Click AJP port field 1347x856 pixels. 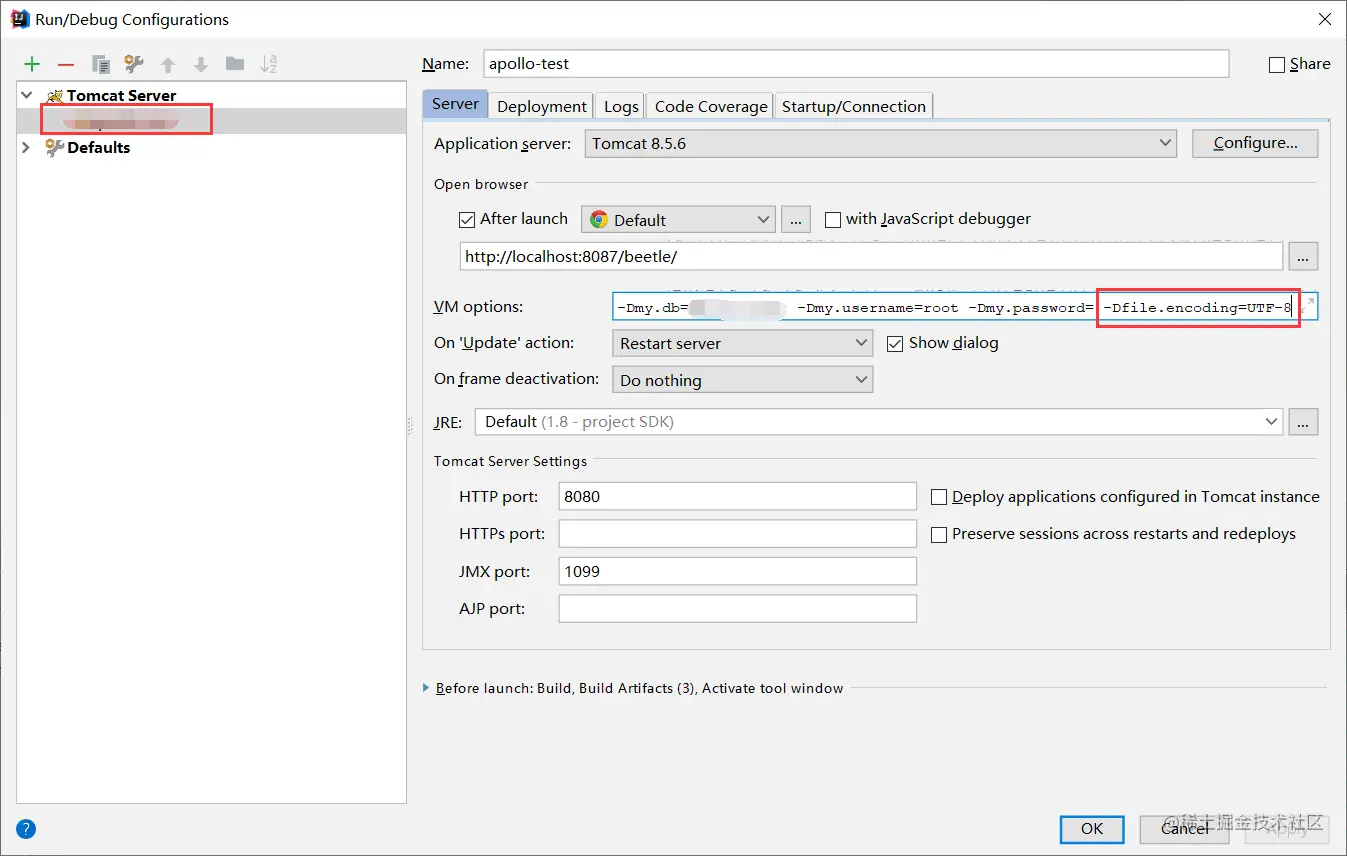click(738, 608)
